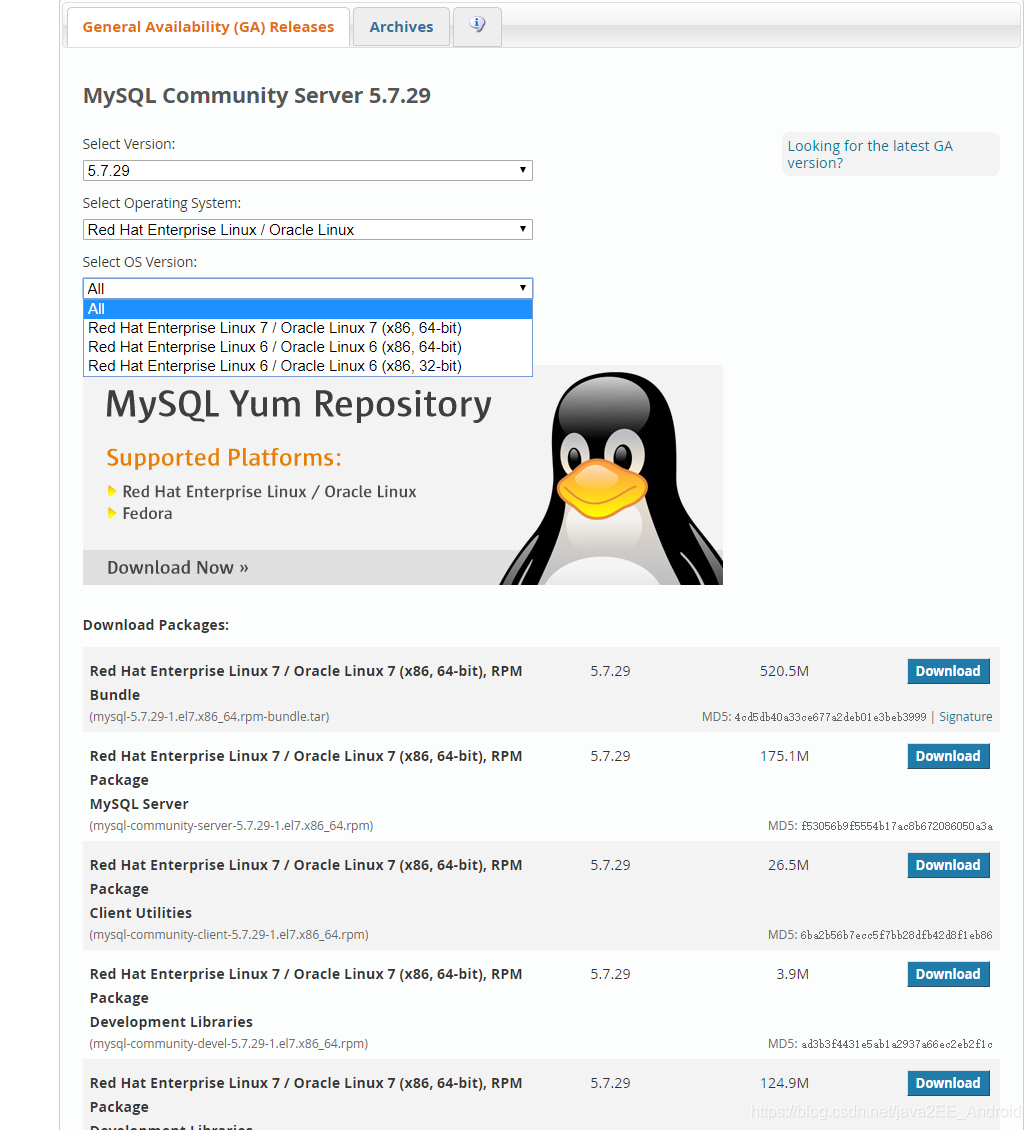Download the 3.9M Development Libraries package
This screenshot has width=1030, height=1130.
point(948,974)
